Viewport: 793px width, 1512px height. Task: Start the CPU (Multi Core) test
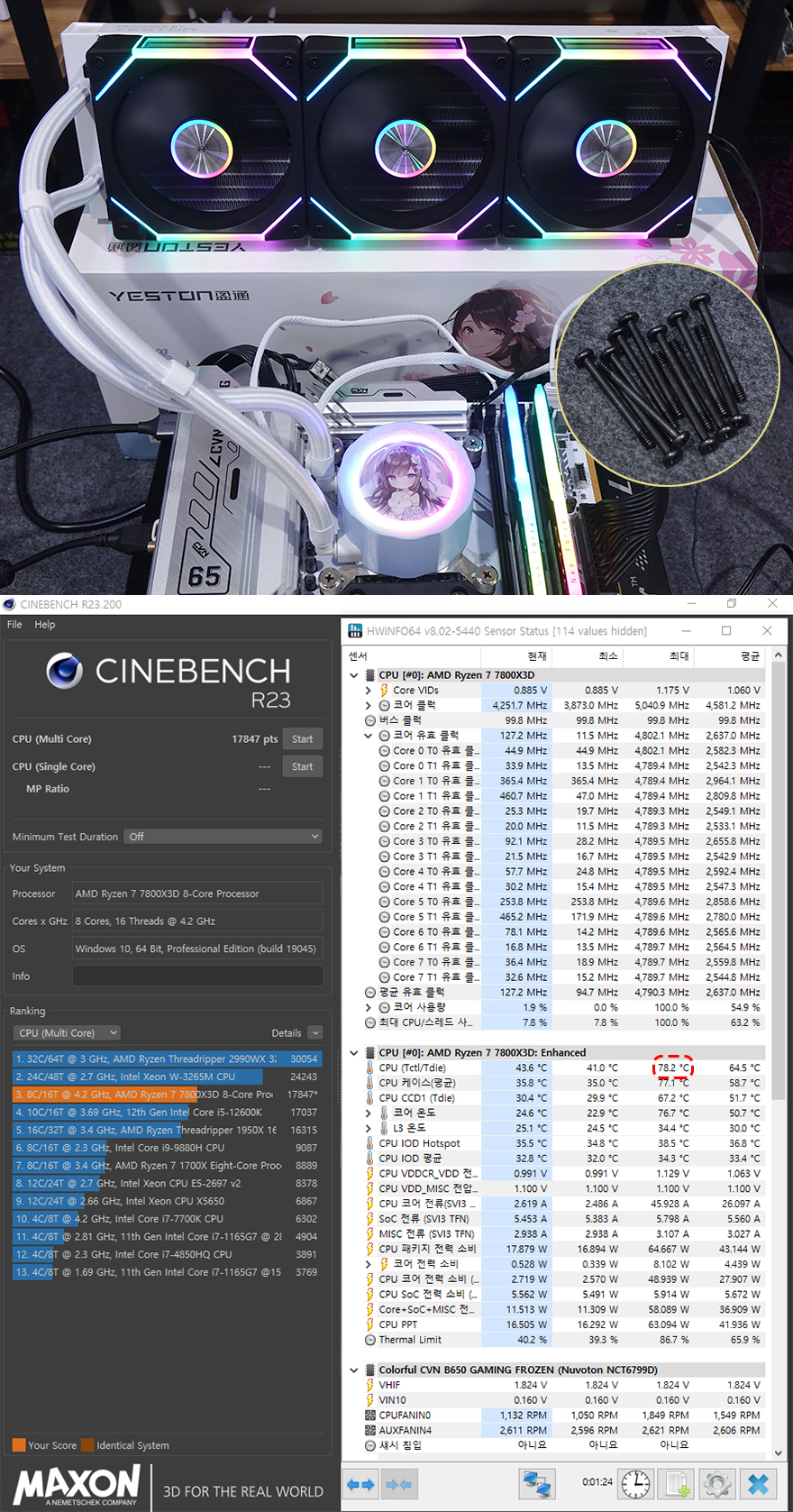[x=303, y=739]
